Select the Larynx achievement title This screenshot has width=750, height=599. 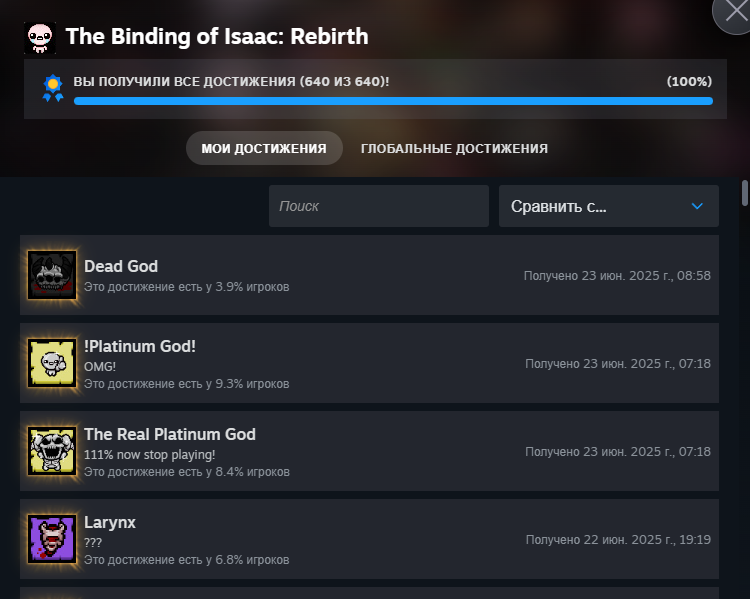coord(110,522)
